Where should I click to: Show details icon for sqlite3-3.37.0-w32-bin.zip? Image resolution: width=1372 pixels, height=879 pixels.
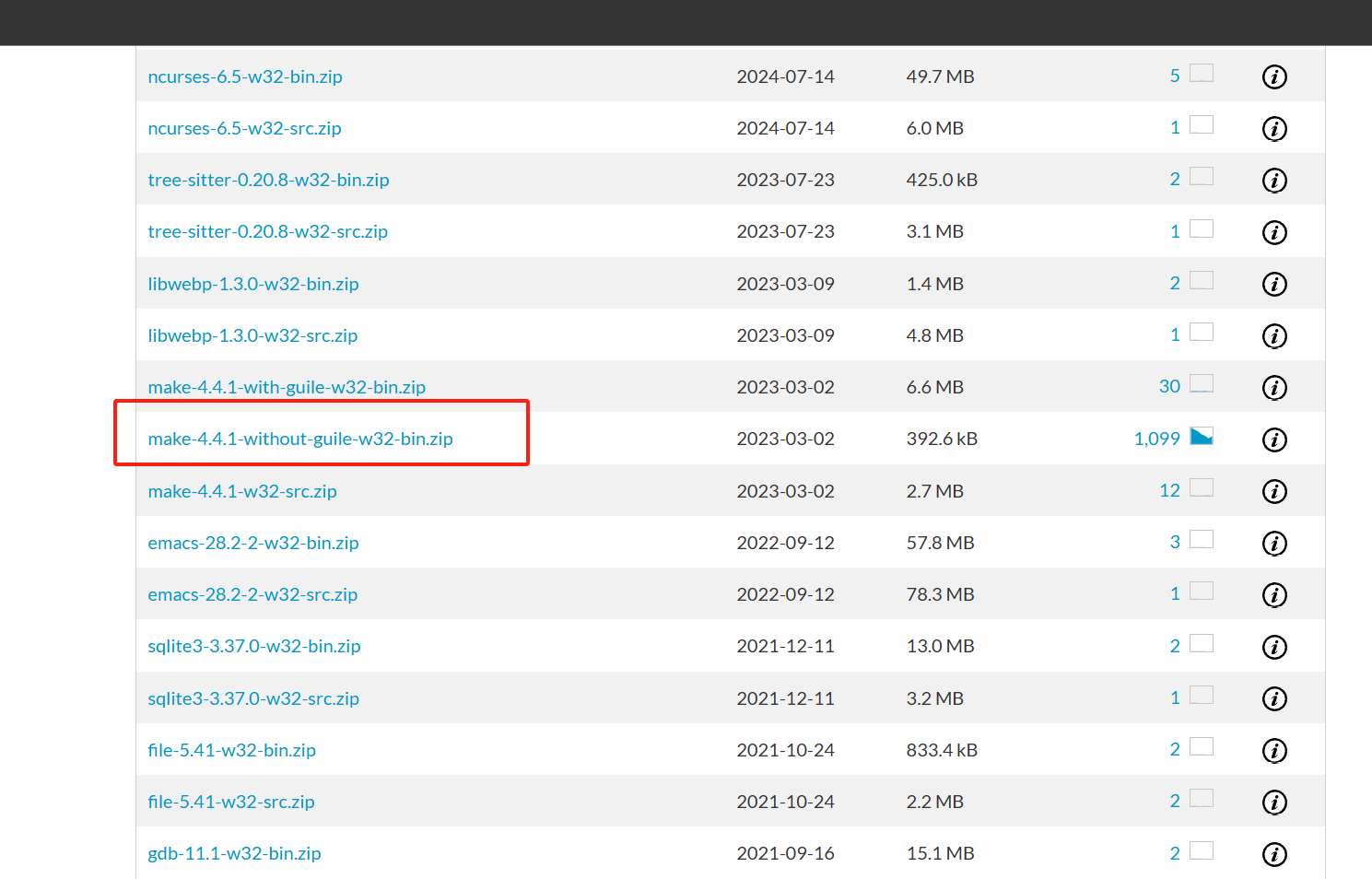tap(1274, 647)
